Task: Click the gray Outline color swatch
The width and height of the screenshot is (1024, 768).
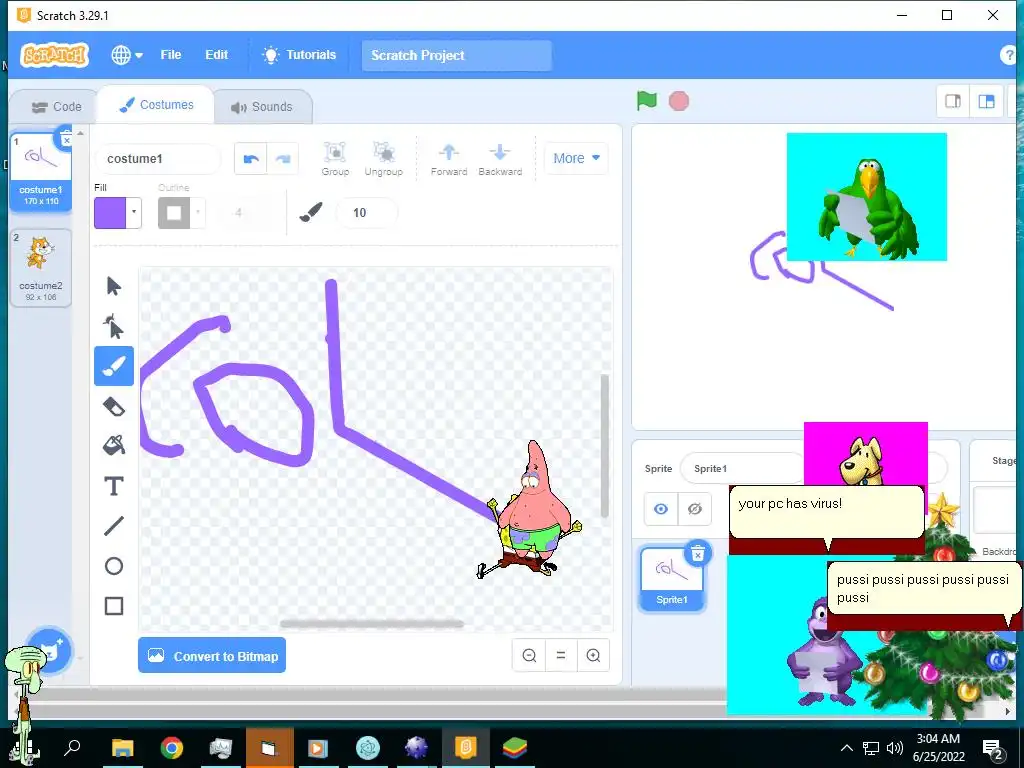Action: click(x=174, y=212)
